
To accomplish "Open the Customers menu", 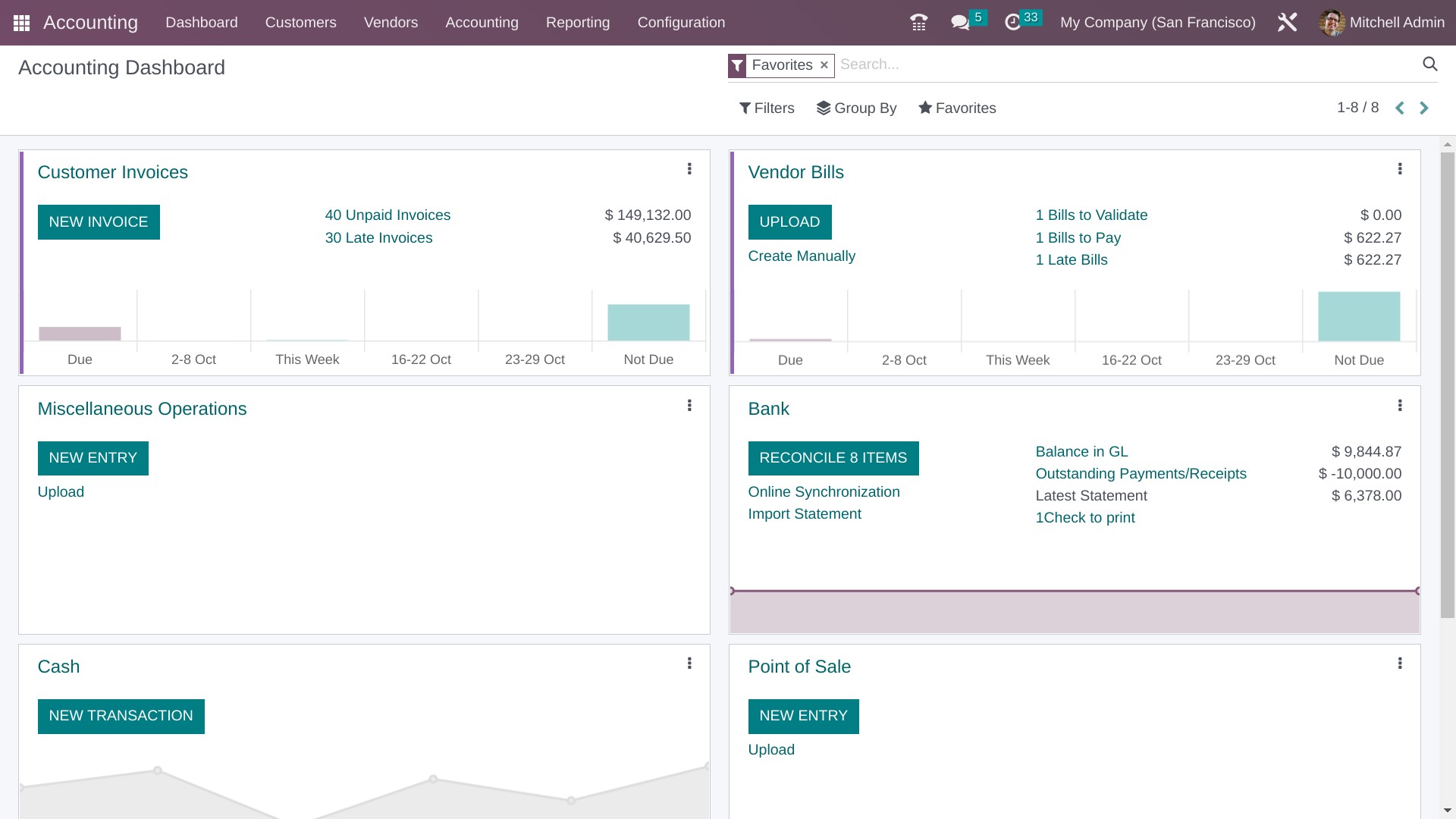I will (x=301, y=23).
